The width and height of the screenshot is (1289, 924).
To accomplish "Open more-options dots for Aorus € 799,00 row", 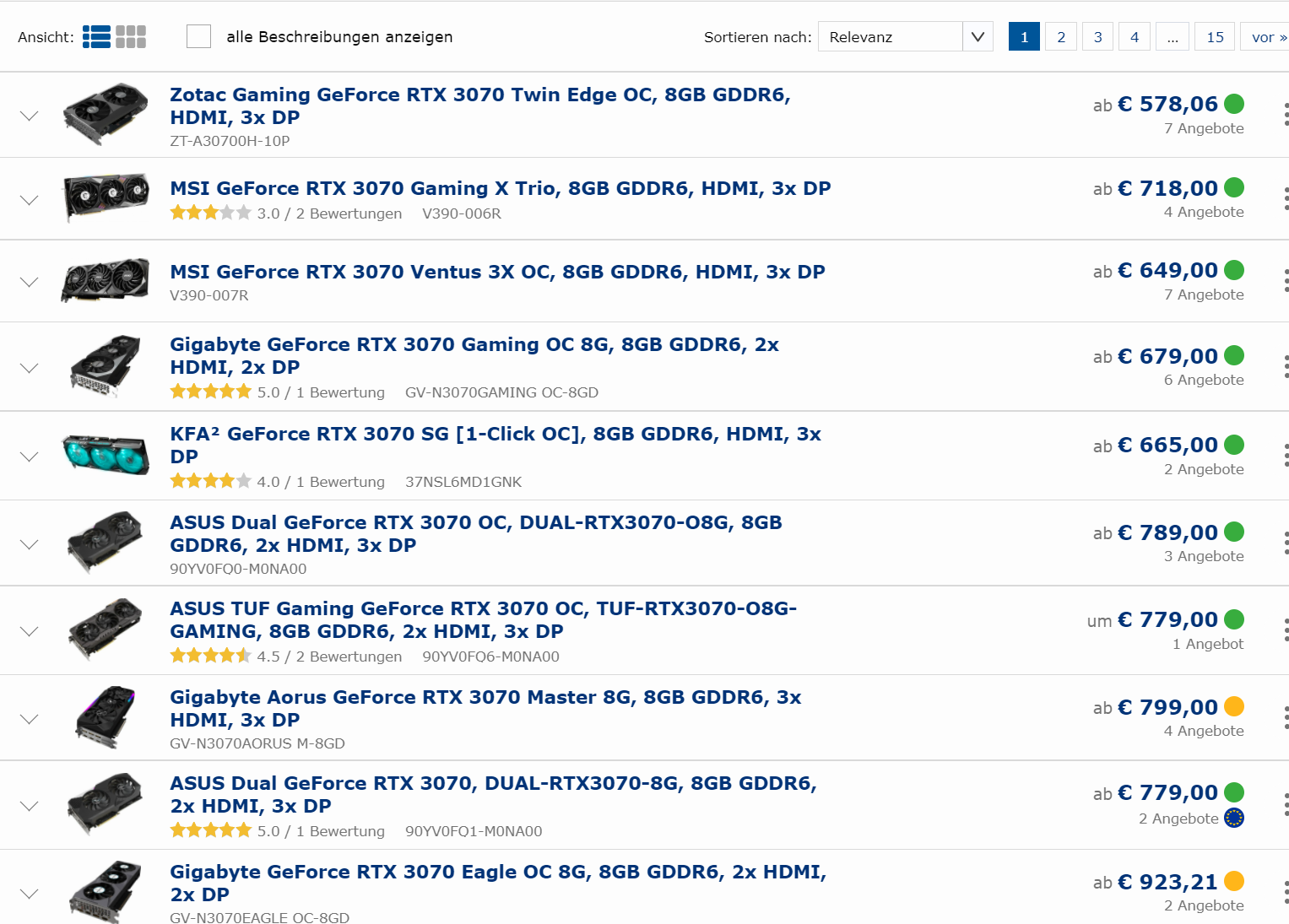I will tap(1286, 717).
